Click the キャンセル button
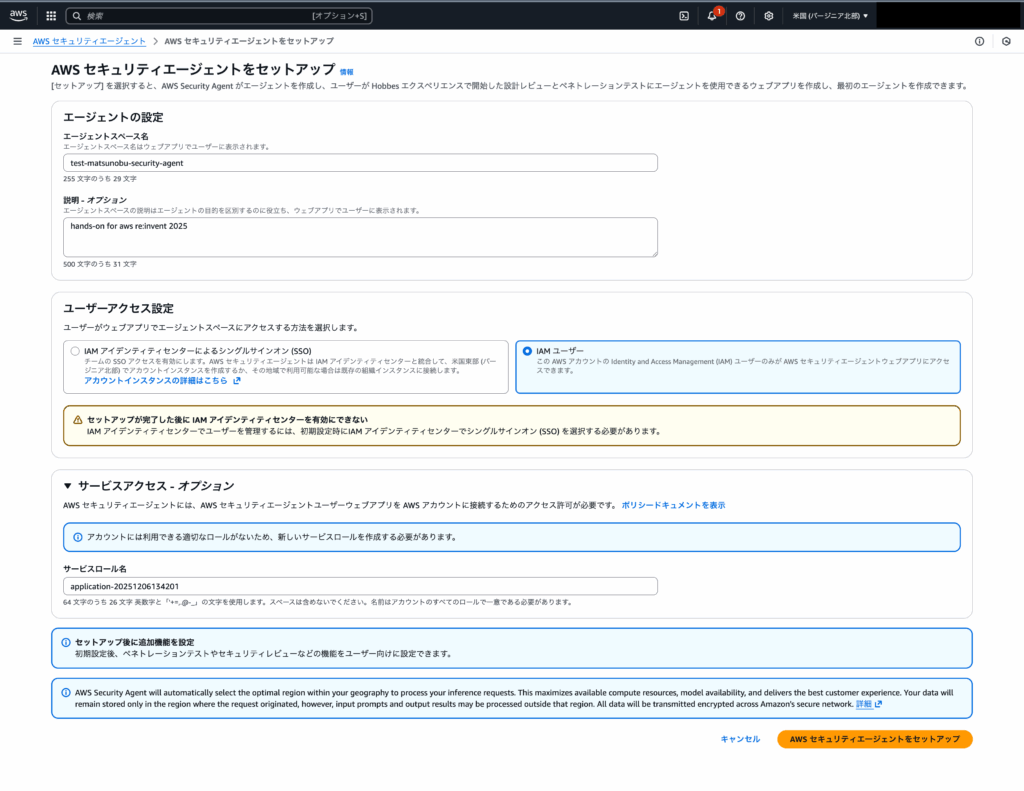Screen dimensions: 1024x791 coord(740,739)
